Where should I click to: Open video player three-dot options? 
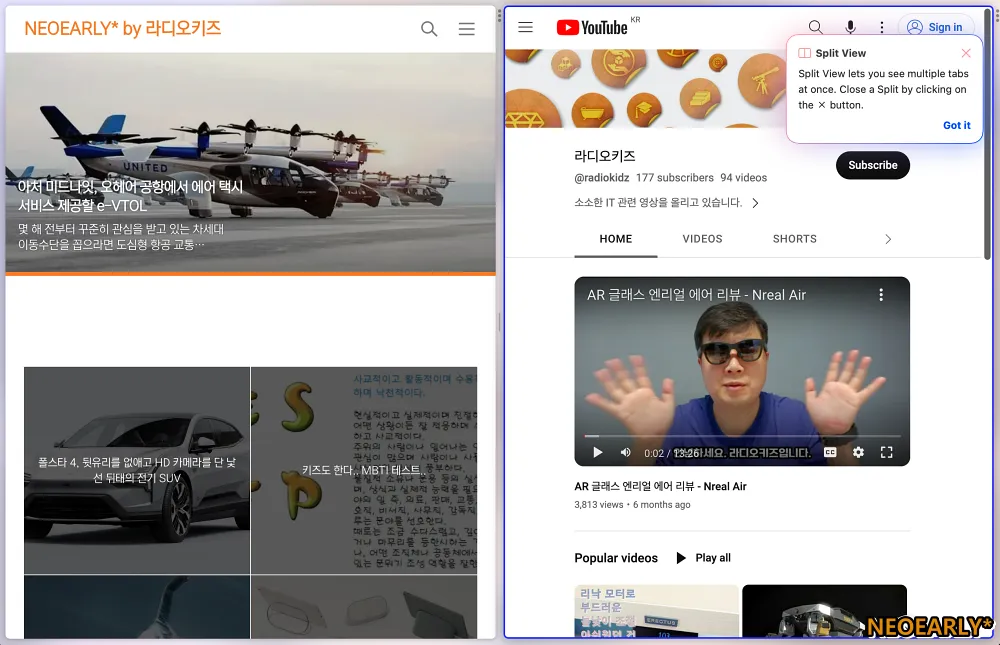tap(881, 295)
